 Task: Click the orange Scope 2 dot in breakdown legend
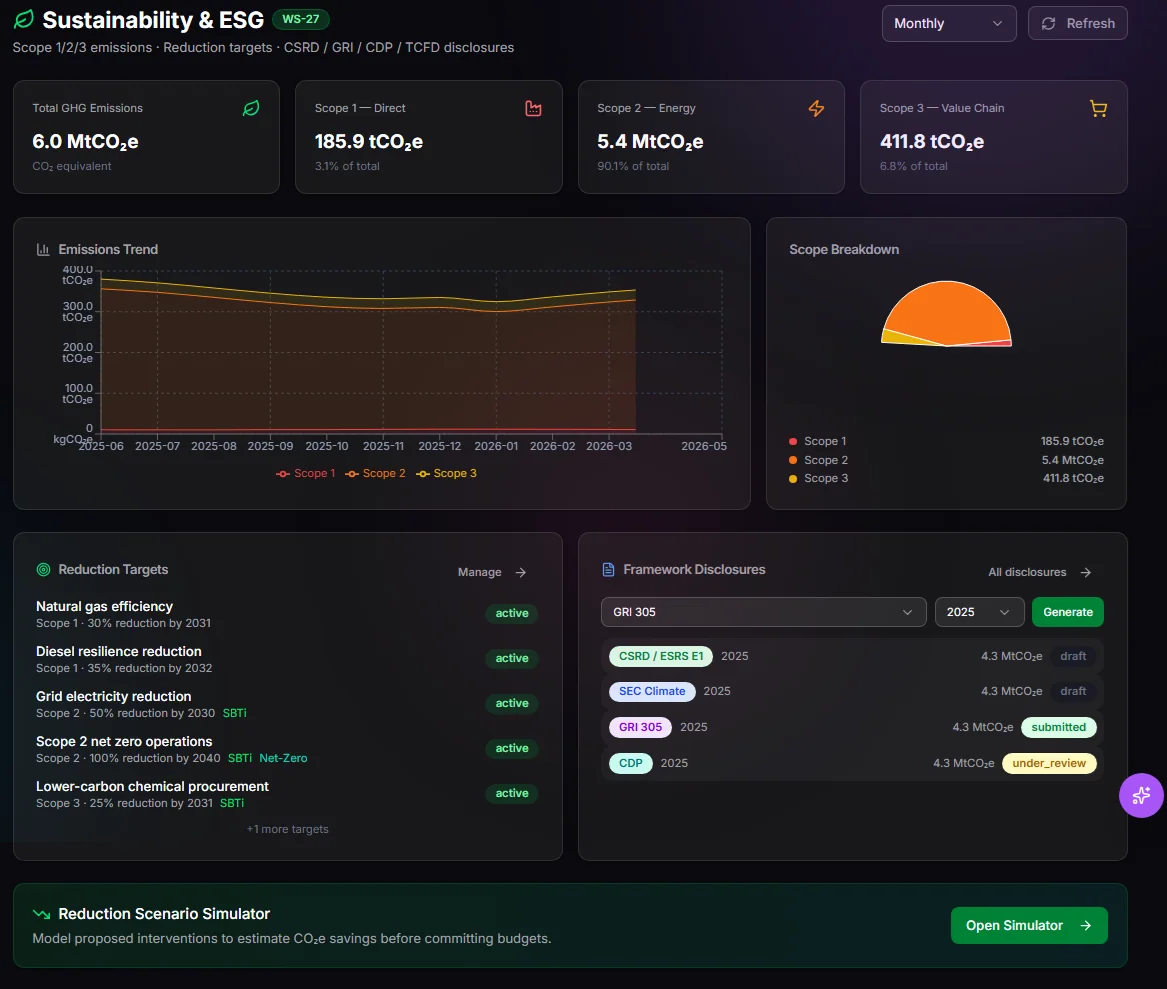793,460
